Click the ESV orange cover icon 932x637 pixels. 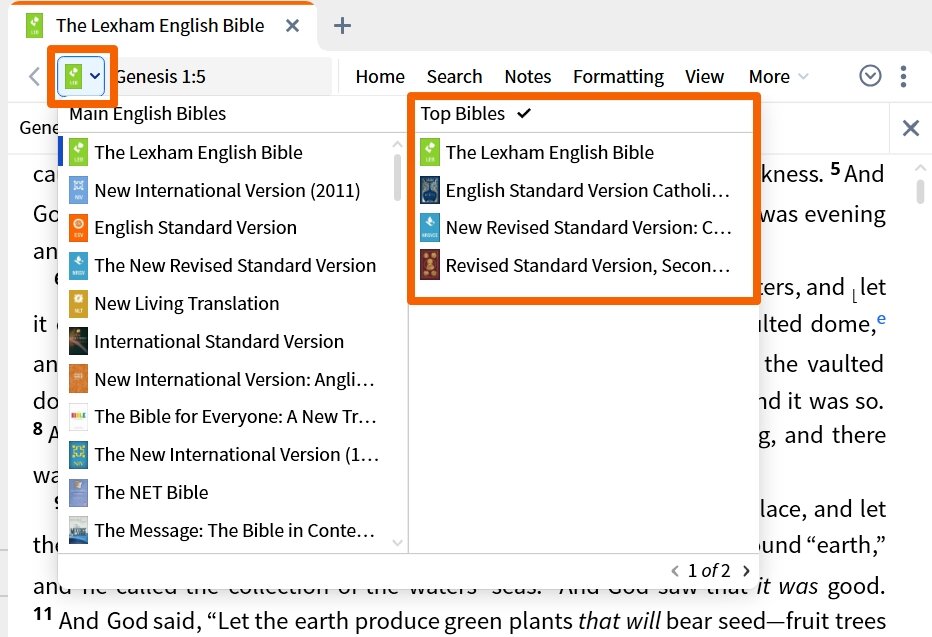[78, 228]
